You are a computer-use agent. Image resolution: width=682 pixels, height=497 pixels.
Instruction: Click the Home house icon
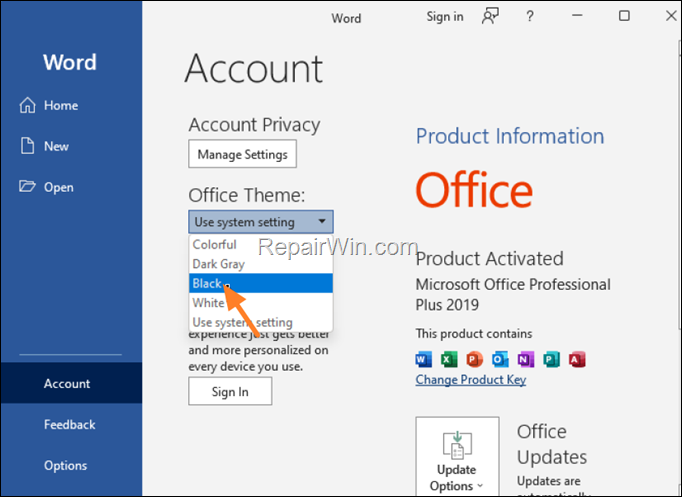click(27, 105)
